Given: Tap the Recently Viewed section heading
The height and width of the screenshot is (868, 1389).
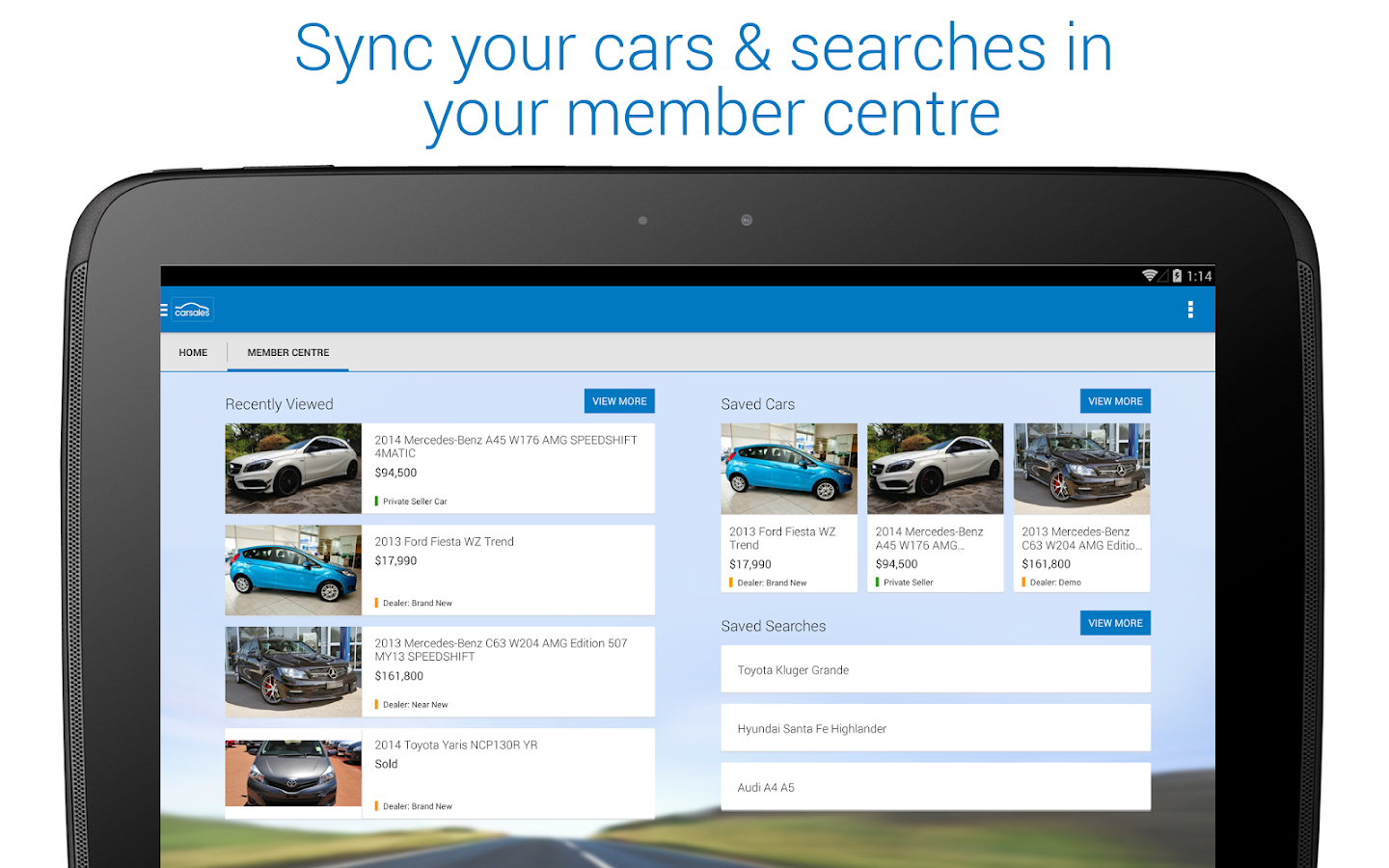Looking at the screenshot, I should (279, 404).
